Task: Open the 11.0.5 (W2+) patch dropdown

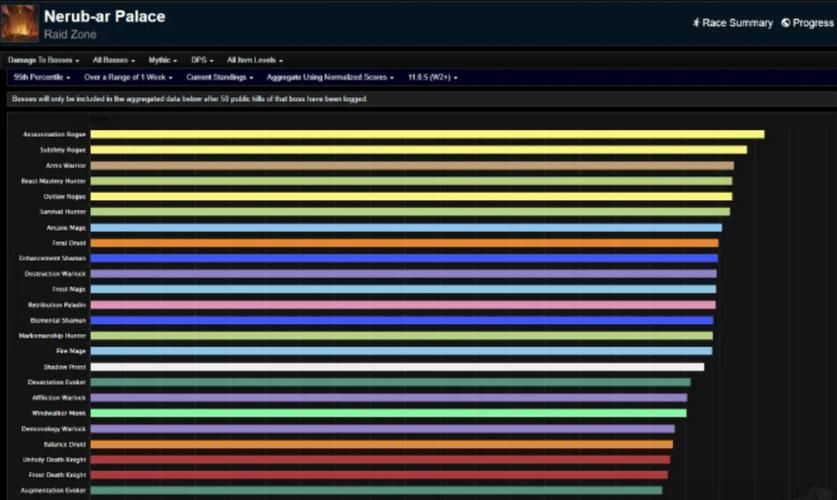Action: pos(432,77)
